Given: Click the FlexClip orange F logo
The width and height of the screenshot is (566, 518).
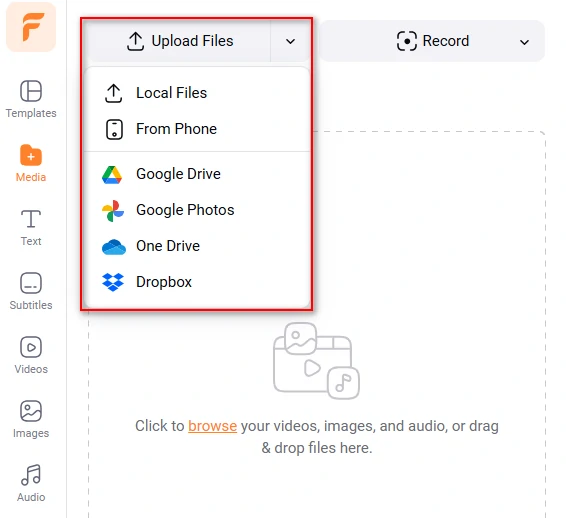Looking at the screenshot, I should point(31,27).
